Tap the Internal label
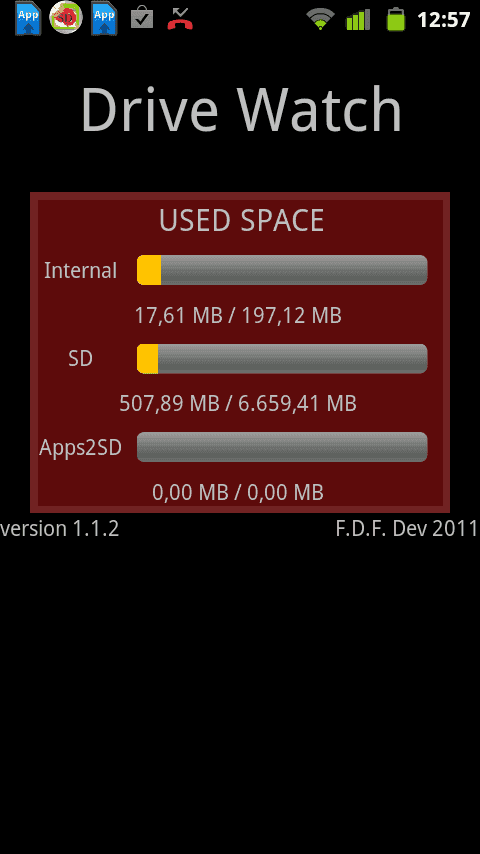 (81, 271)
